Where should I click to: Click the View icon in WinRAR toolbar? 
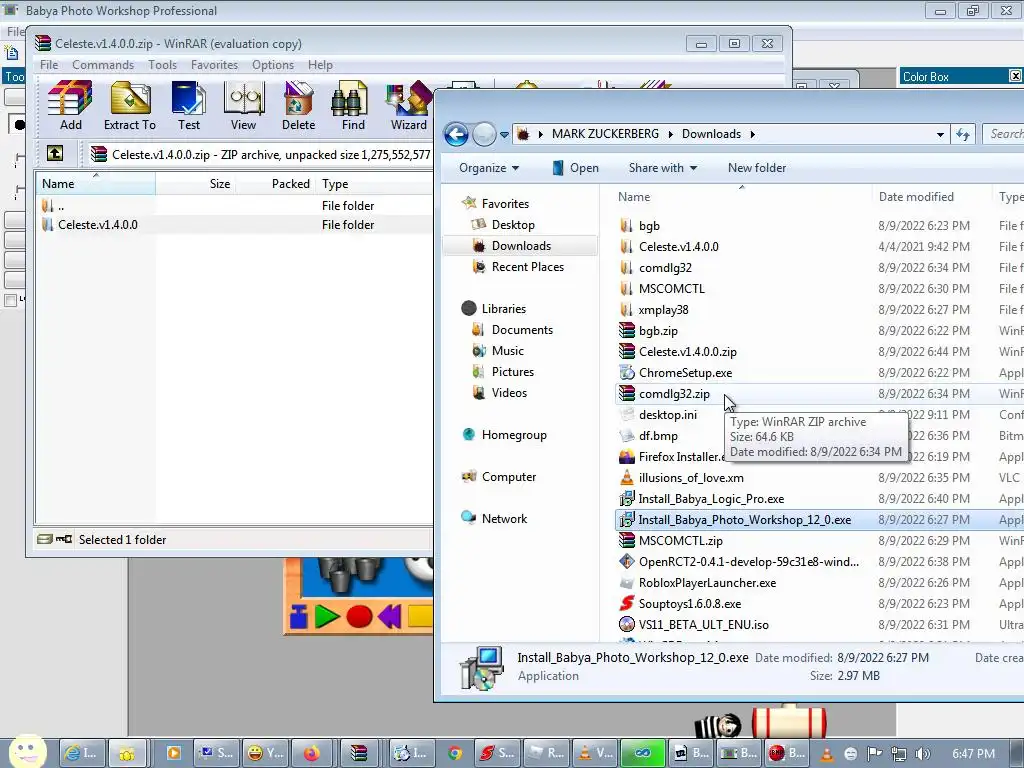(244, 105)
